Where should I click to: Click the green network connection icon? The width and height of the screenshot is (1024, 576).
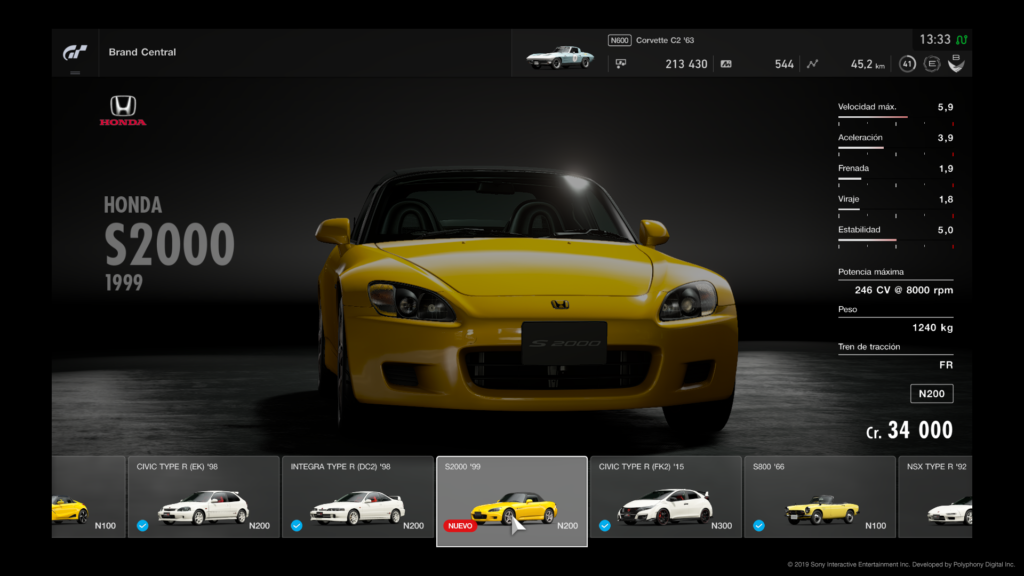(962, 40)
